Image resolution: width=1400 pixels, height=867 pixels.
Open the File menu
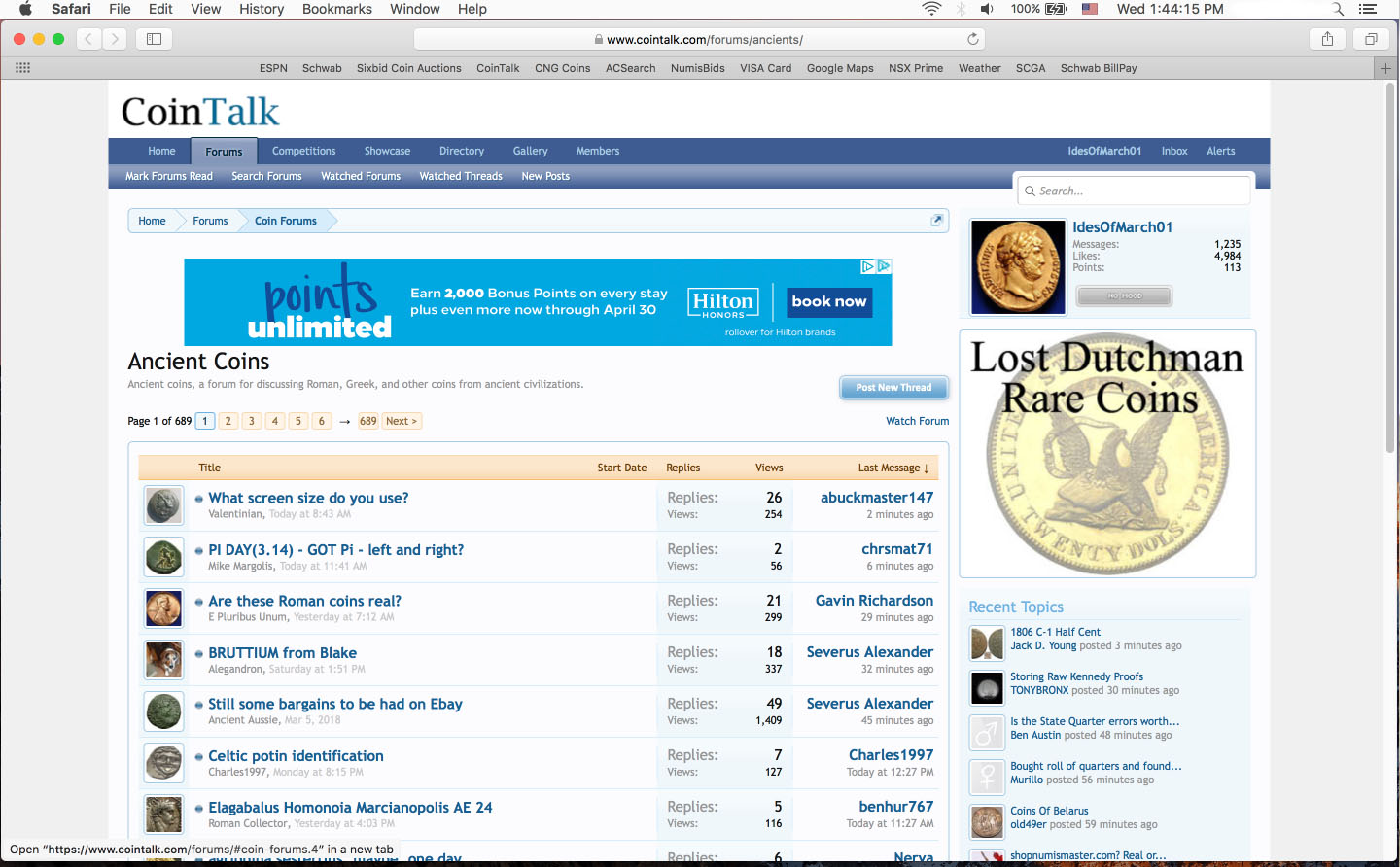pos(120,9)
